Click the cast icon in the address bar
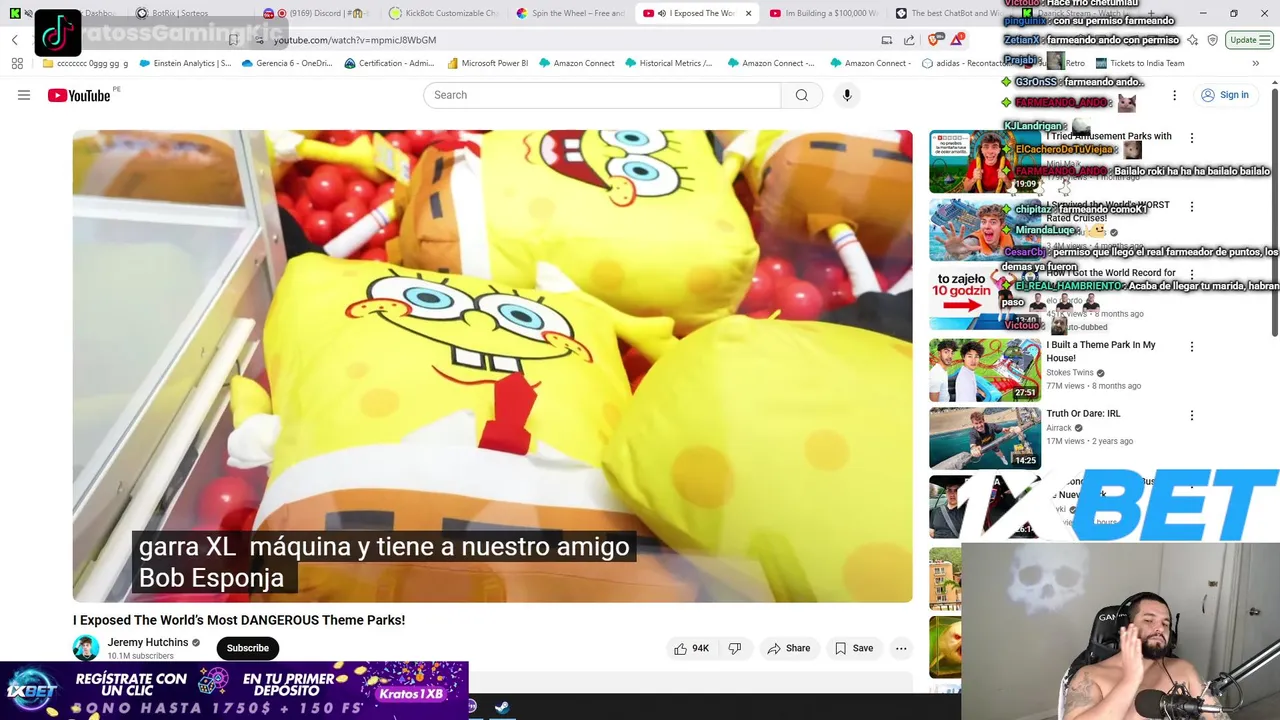The image size is (1280, 720). [887, 40]
